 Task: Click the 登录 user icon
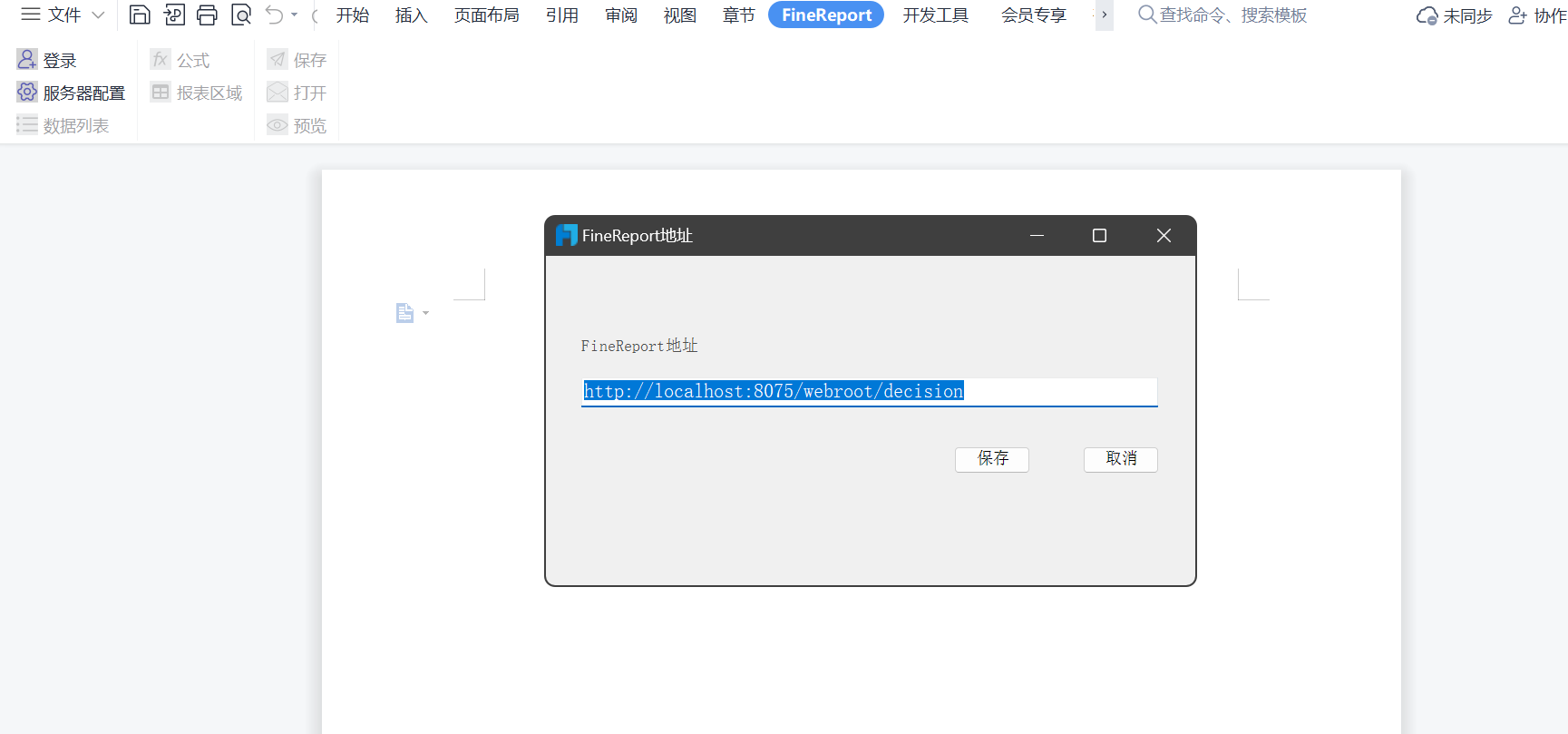point(27,60)
